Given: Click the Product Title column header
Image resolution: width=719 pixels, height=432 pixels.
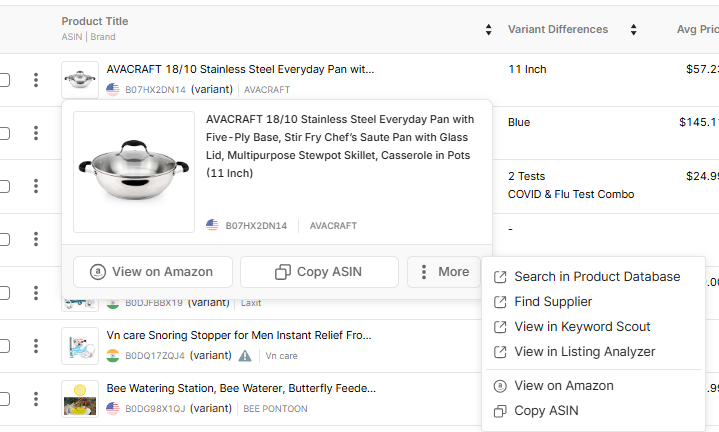Looking at the screenshot, I should coord(95,21).
